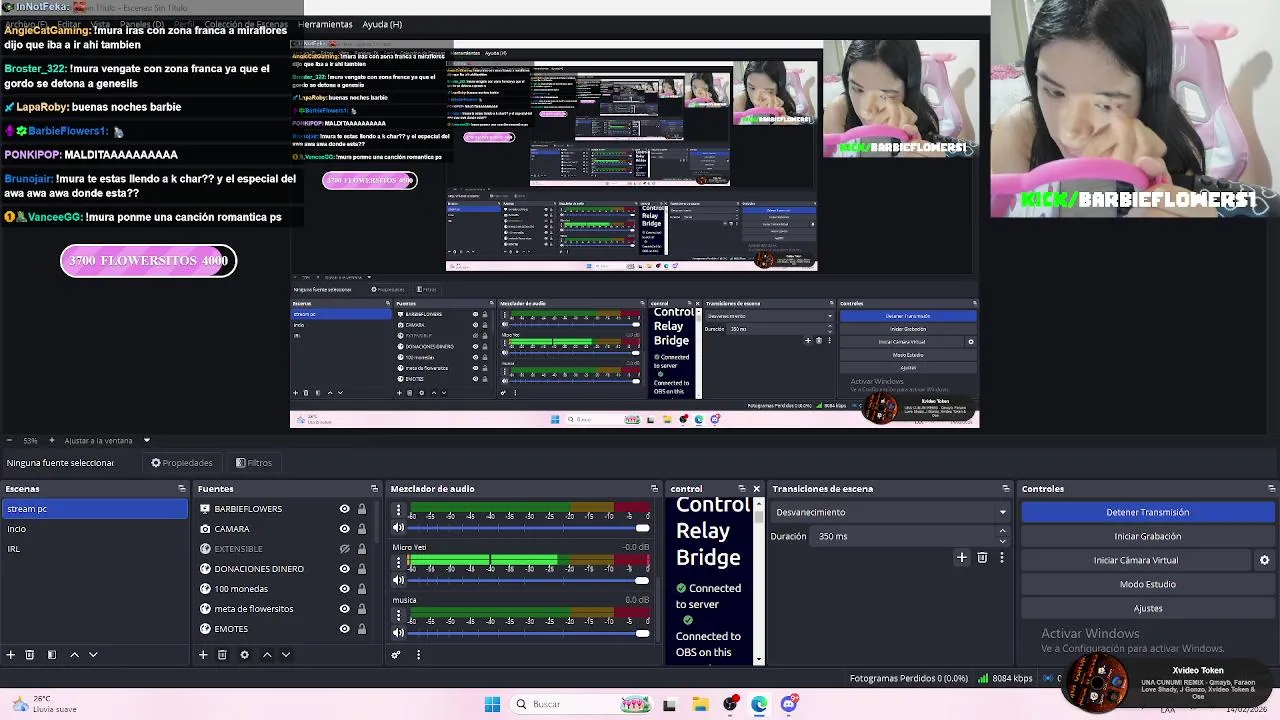
Task: Increase transition Duración with up arrow
Action: (1005, 532)
